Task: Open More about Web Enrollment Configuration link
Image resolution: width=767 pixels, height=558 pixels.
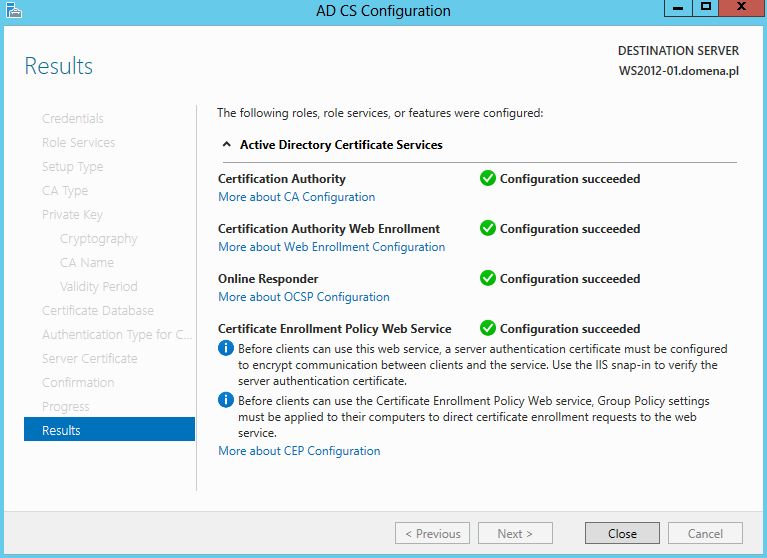Action: point(332,247)
